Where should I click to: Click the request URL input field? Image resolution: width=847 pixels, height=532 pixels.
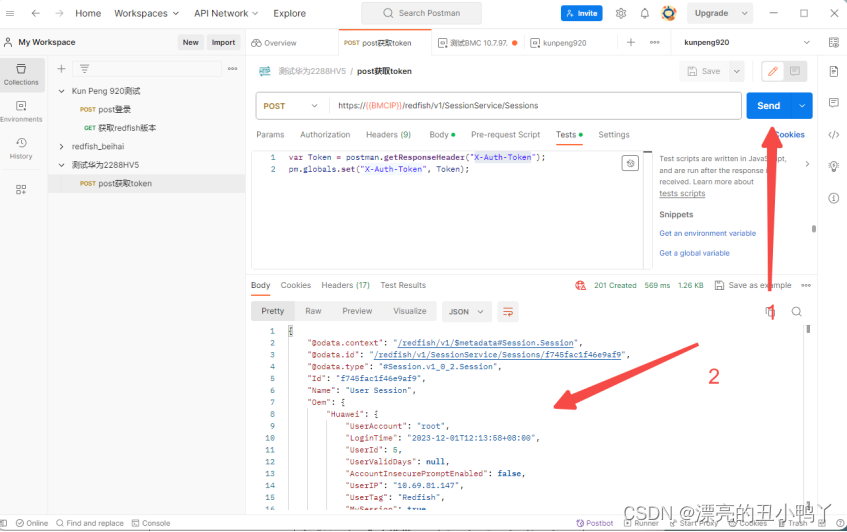535,105
